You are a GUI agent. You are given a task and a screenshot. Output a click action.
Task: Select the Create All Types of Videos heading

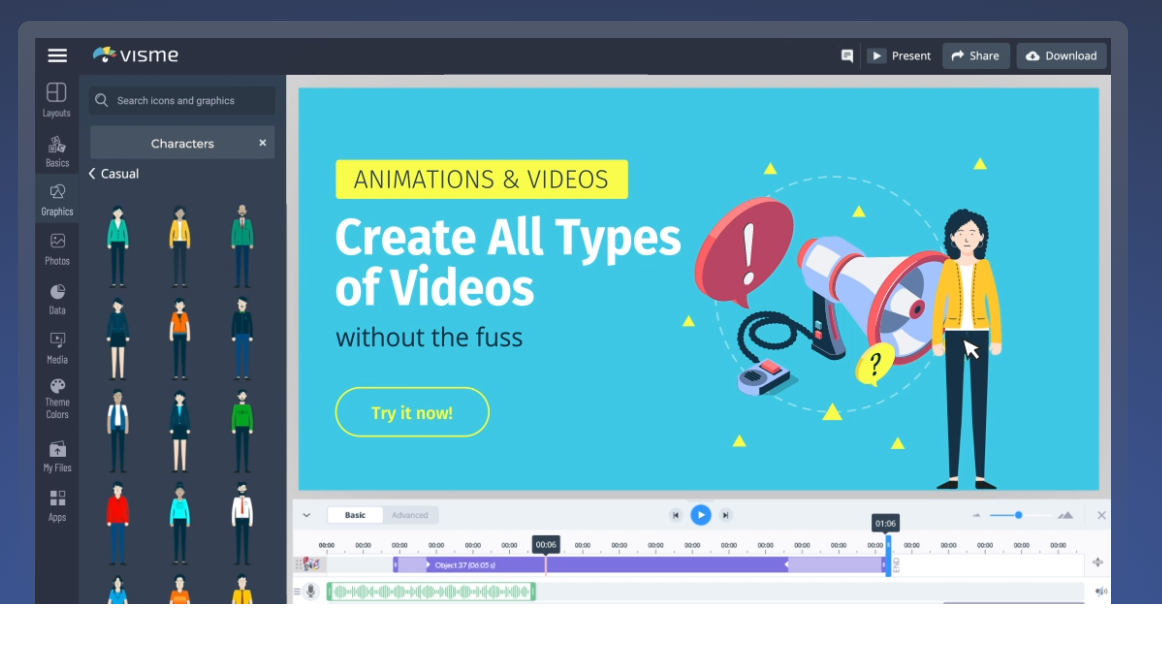508,262
